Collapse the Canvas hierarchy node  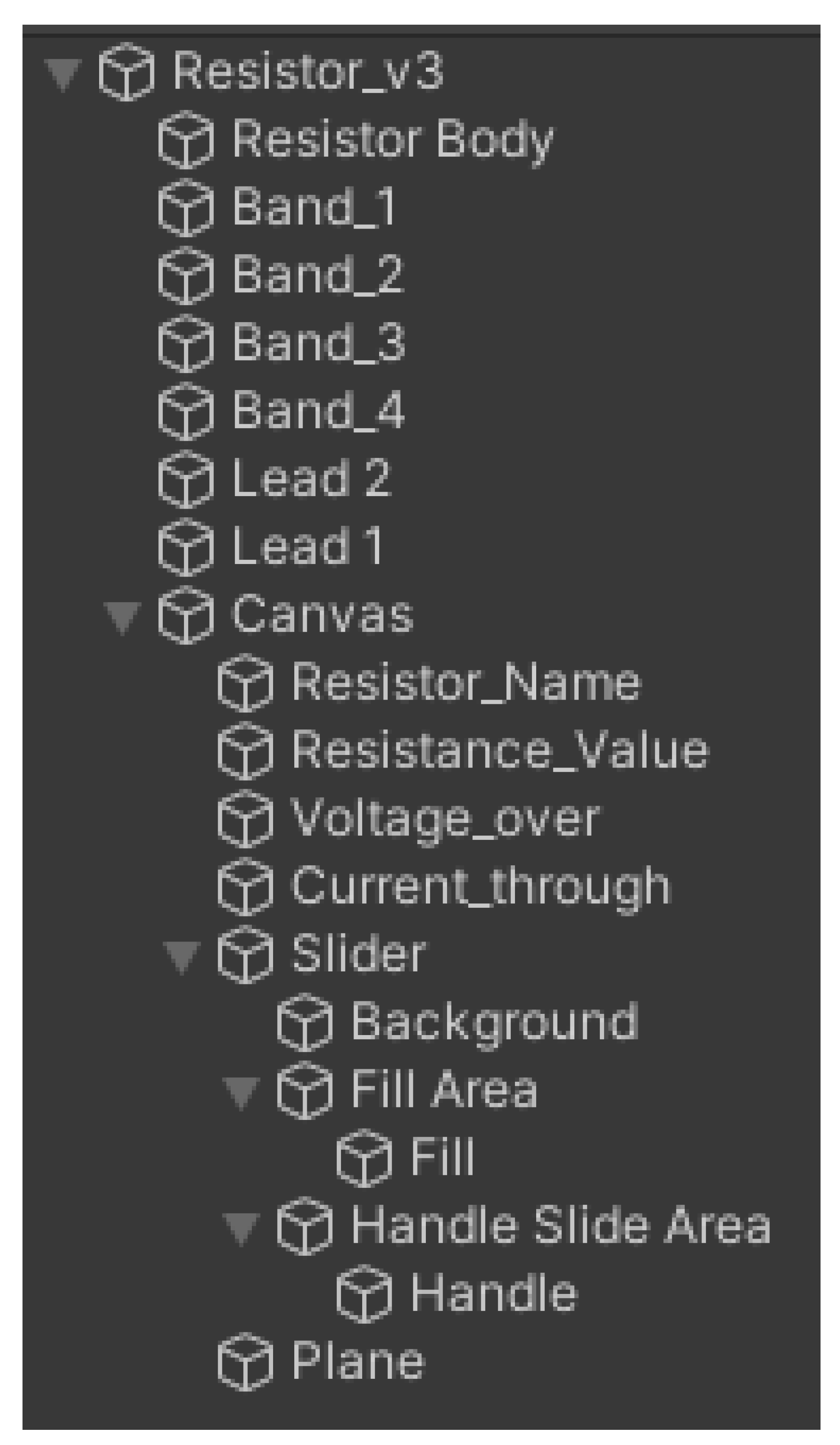click(123, 617)
